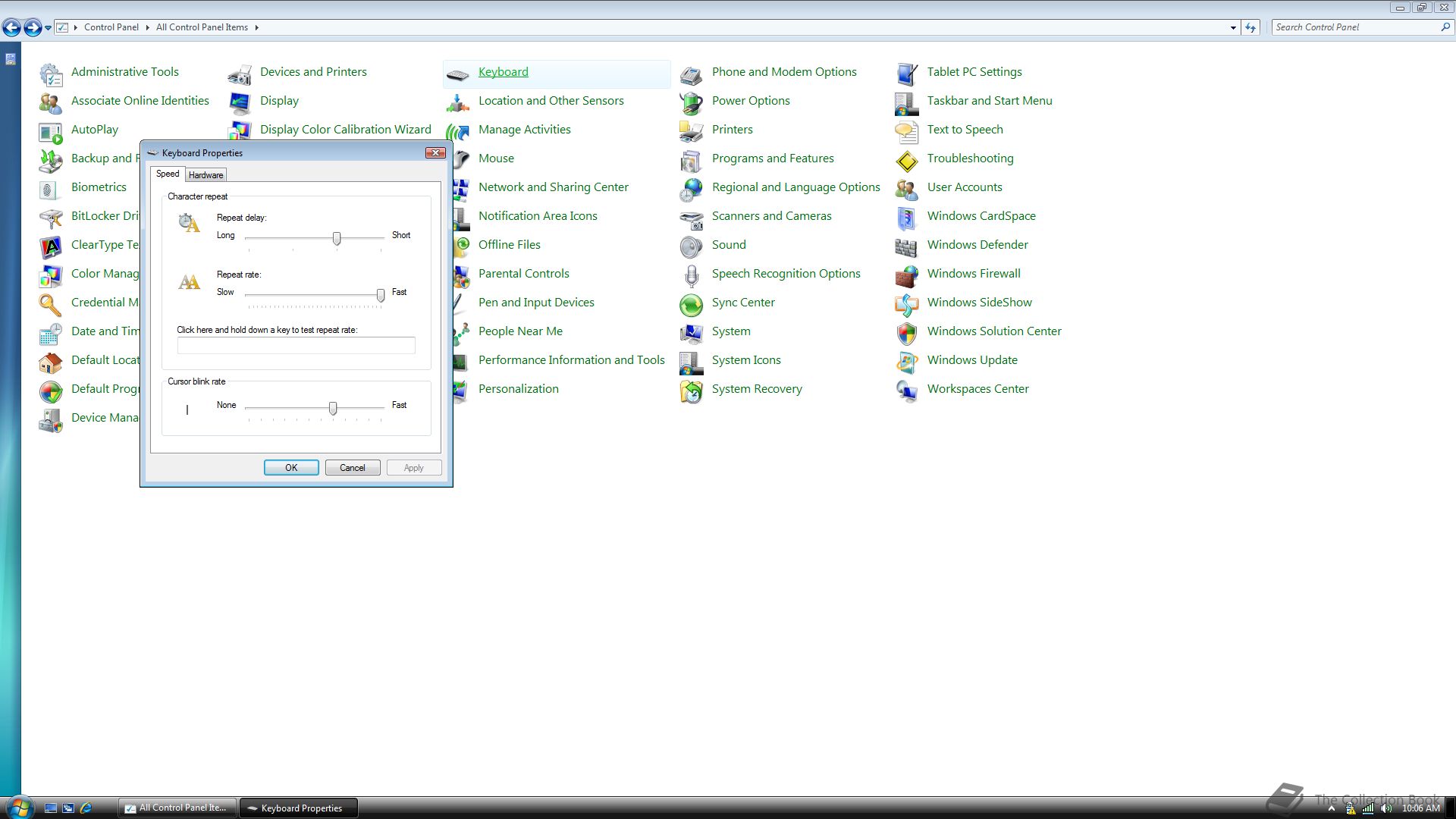1456x819 pixels.
Task: Expand the Control Panel breadcrumb arrow
Action: 147,27
